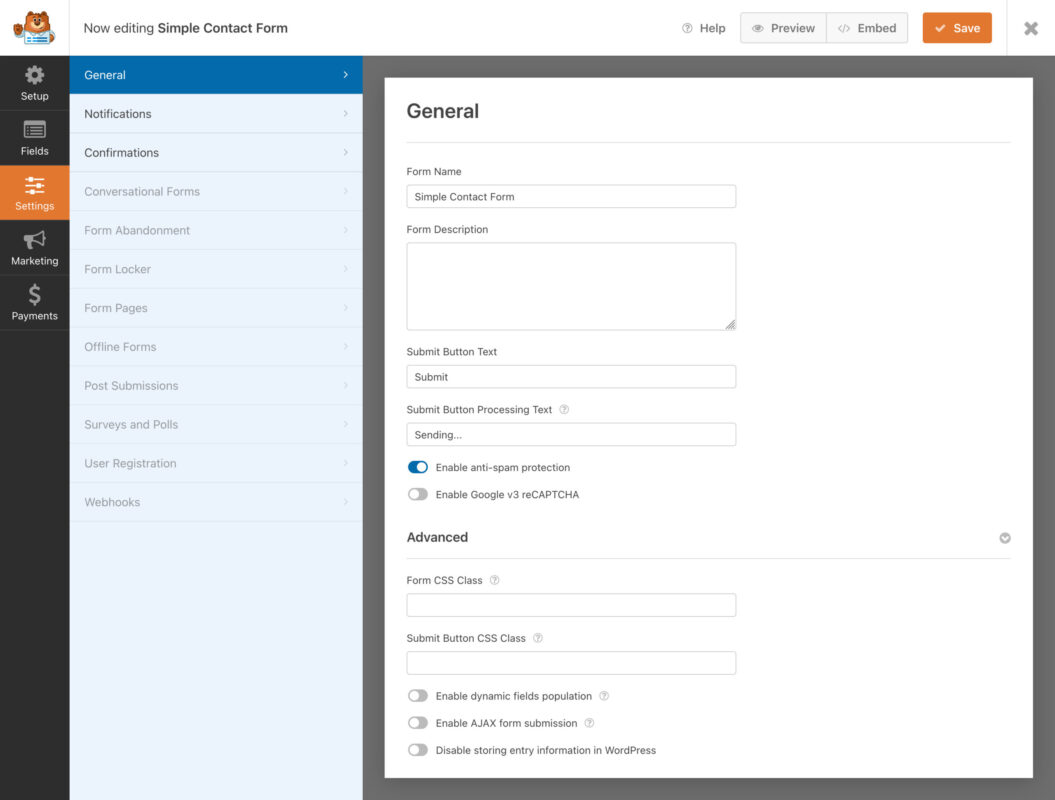This screenshot has width=1055, height=800.
Task: Open the form Preview
Action: (783, 28)
